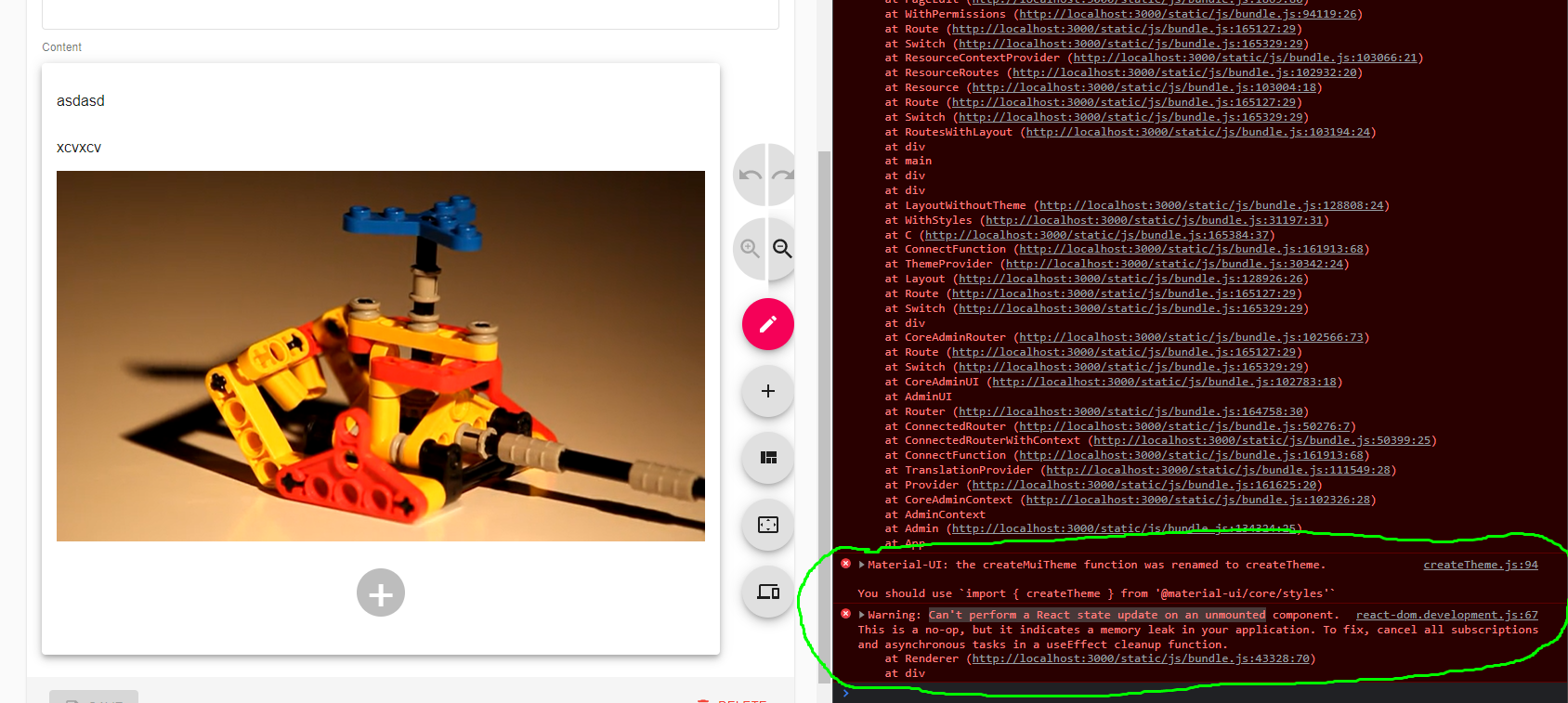Select the Lego helicopter image in the editor

pyautogui.click(x=381, y=356)
